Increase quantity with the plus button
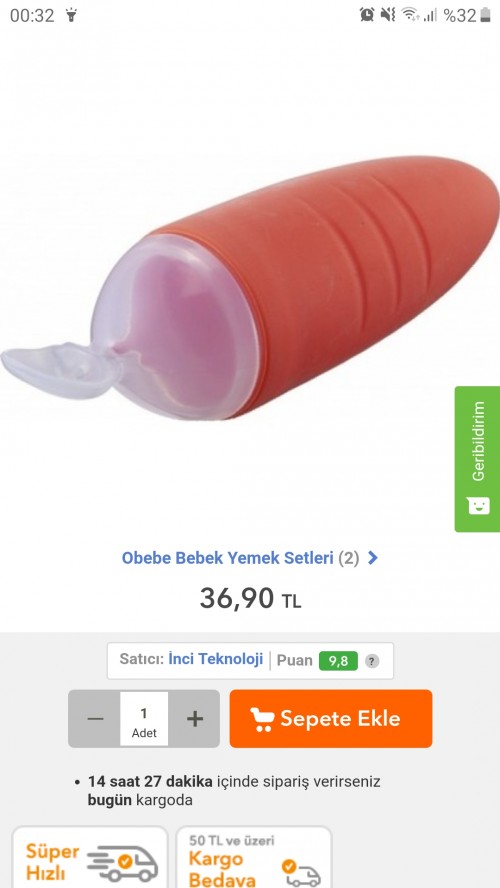The width and height of the screenshot is (500, 888). (194, 719)
